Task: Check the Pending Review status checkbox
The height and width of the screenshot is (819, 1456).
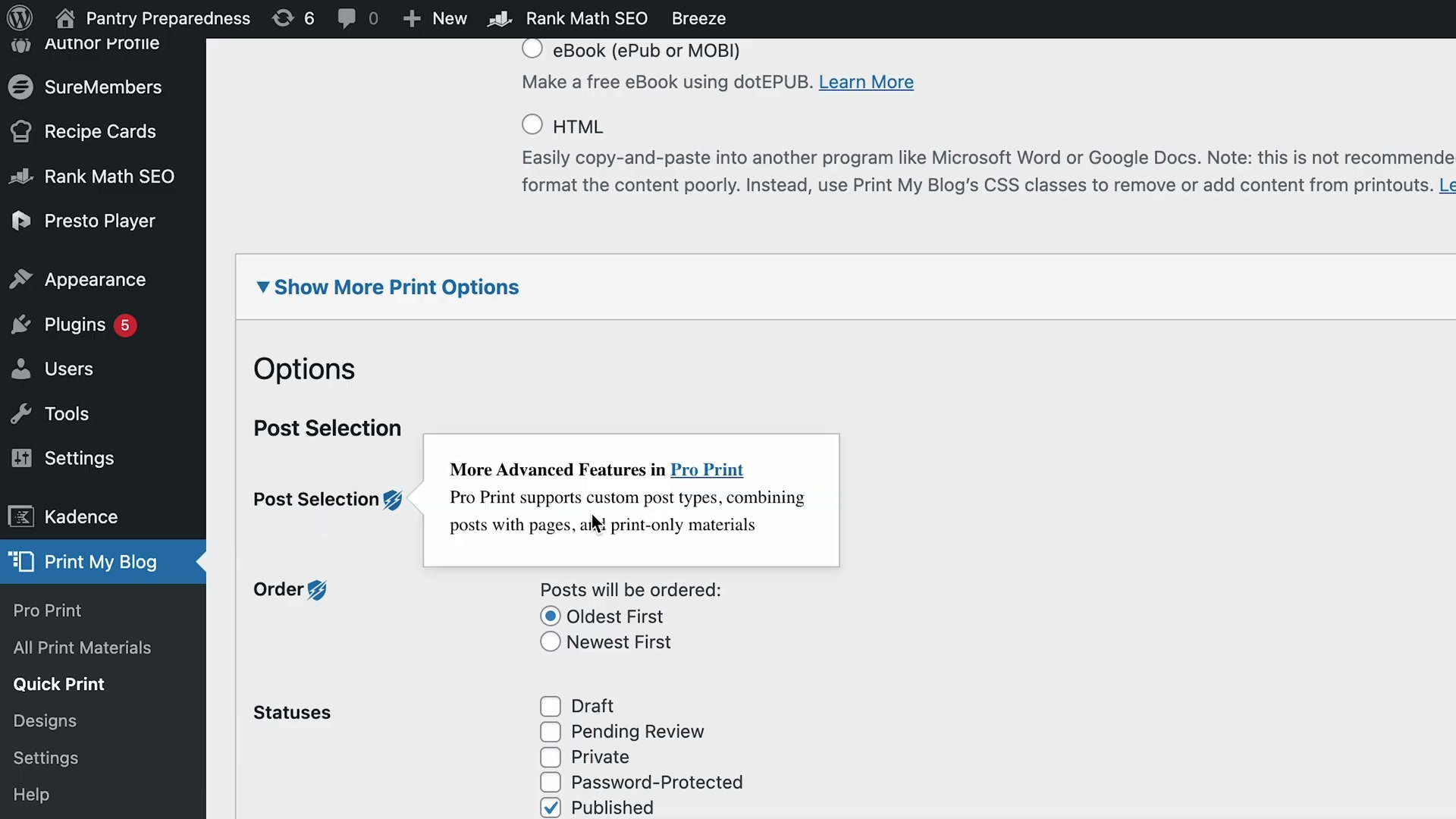Action: pyautogui.click(x=551, y=732)
